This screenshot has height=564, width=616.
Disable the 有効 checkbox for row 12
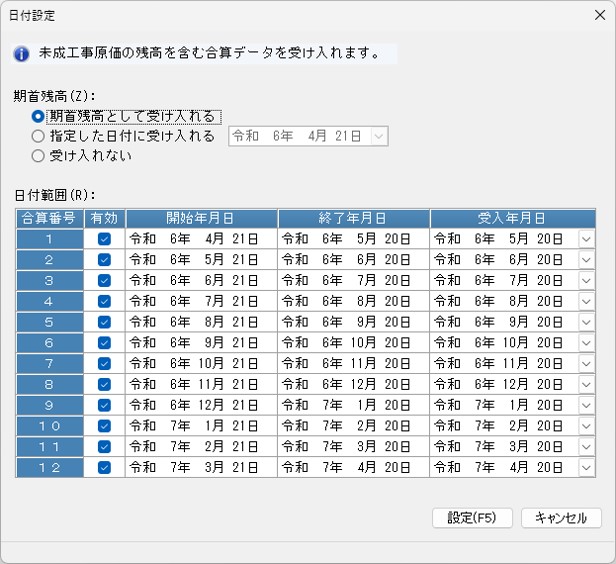[x=104, y=467]
